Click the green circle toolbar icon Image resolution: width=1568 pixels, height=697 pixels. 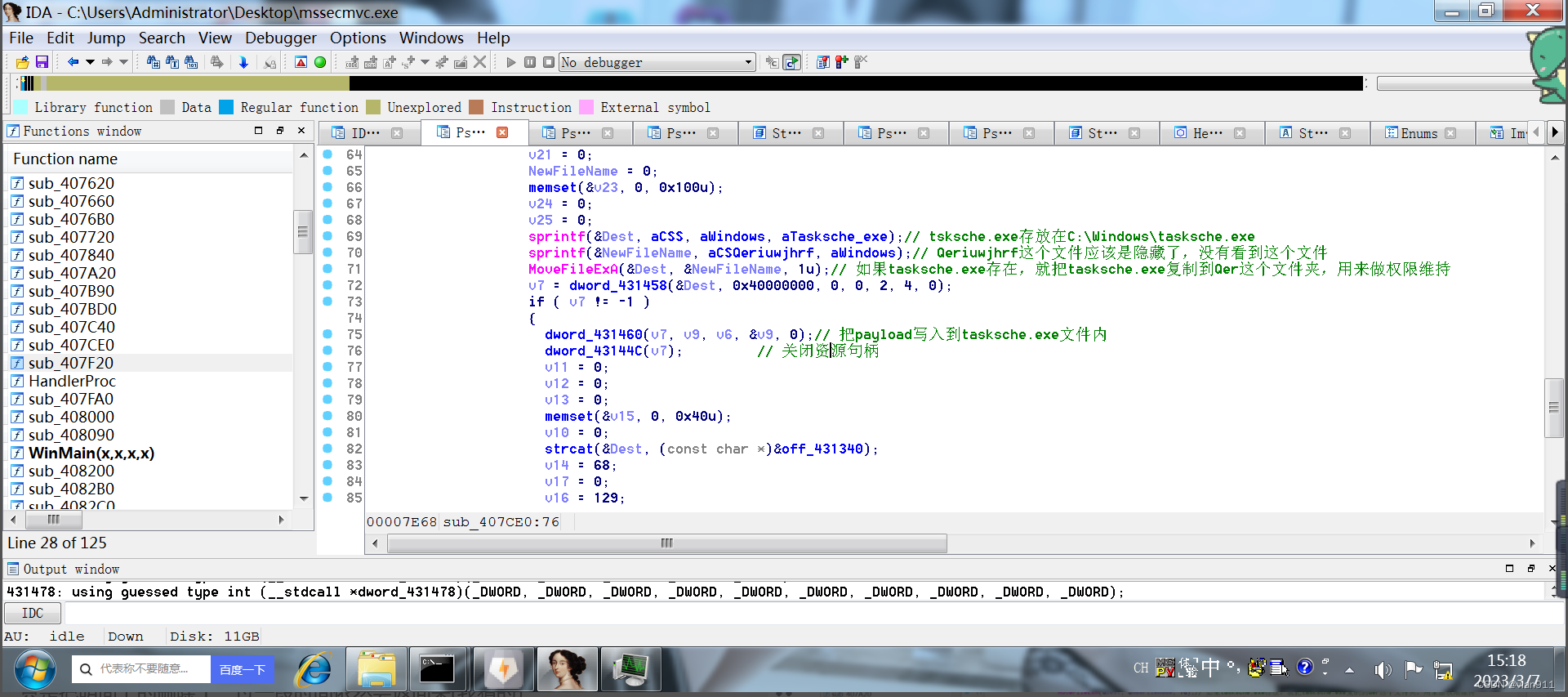click(320, 62)
